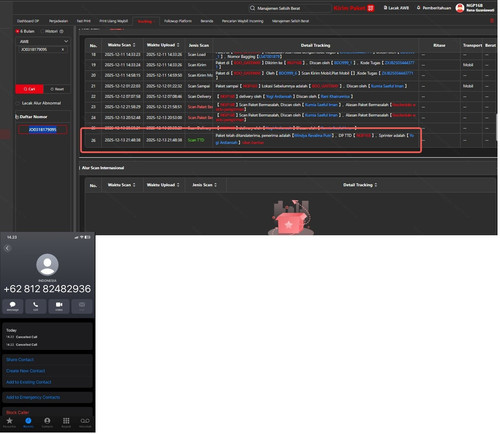500x434 pixels.
Task: Open the Recents clock tab on phone
Action: point(28,422)
